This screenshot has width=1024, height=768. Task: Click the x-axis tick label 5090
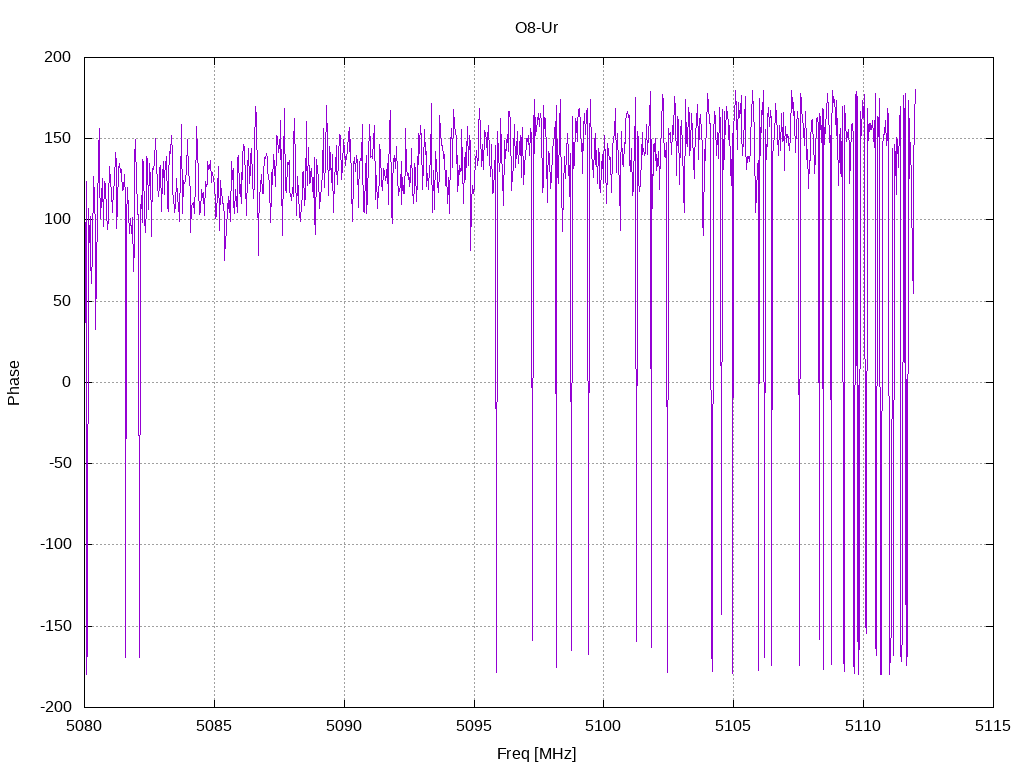tap(344, 726)
